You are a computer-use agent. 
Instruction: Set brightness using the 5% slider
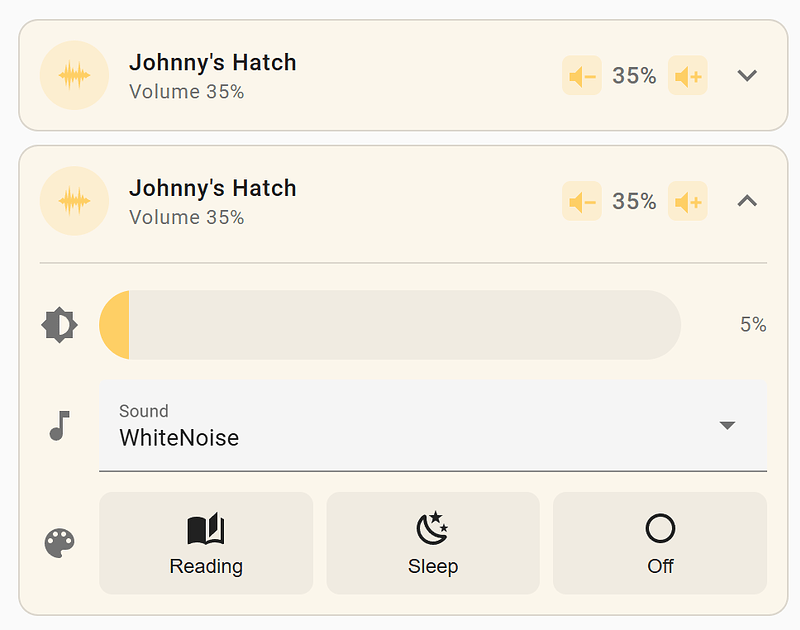coord(390,324)
